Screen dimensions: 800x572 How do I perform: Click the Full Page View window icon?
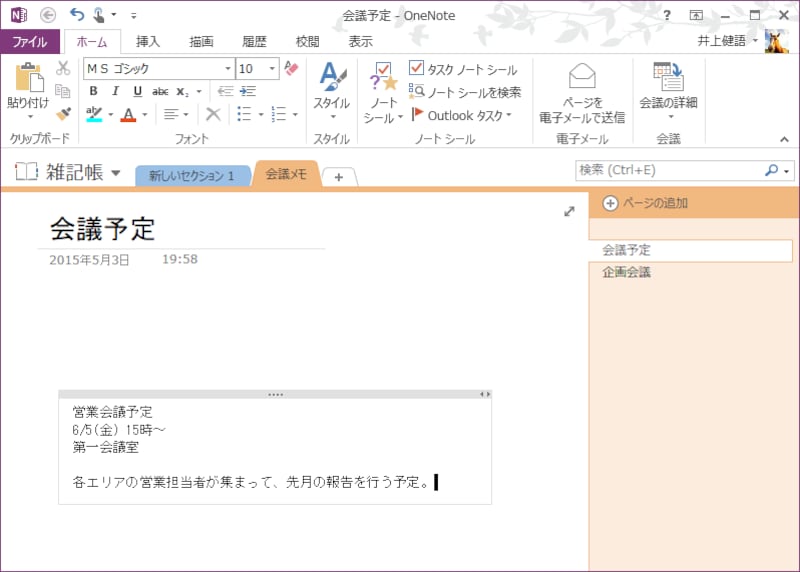click(x=696, y=15)
